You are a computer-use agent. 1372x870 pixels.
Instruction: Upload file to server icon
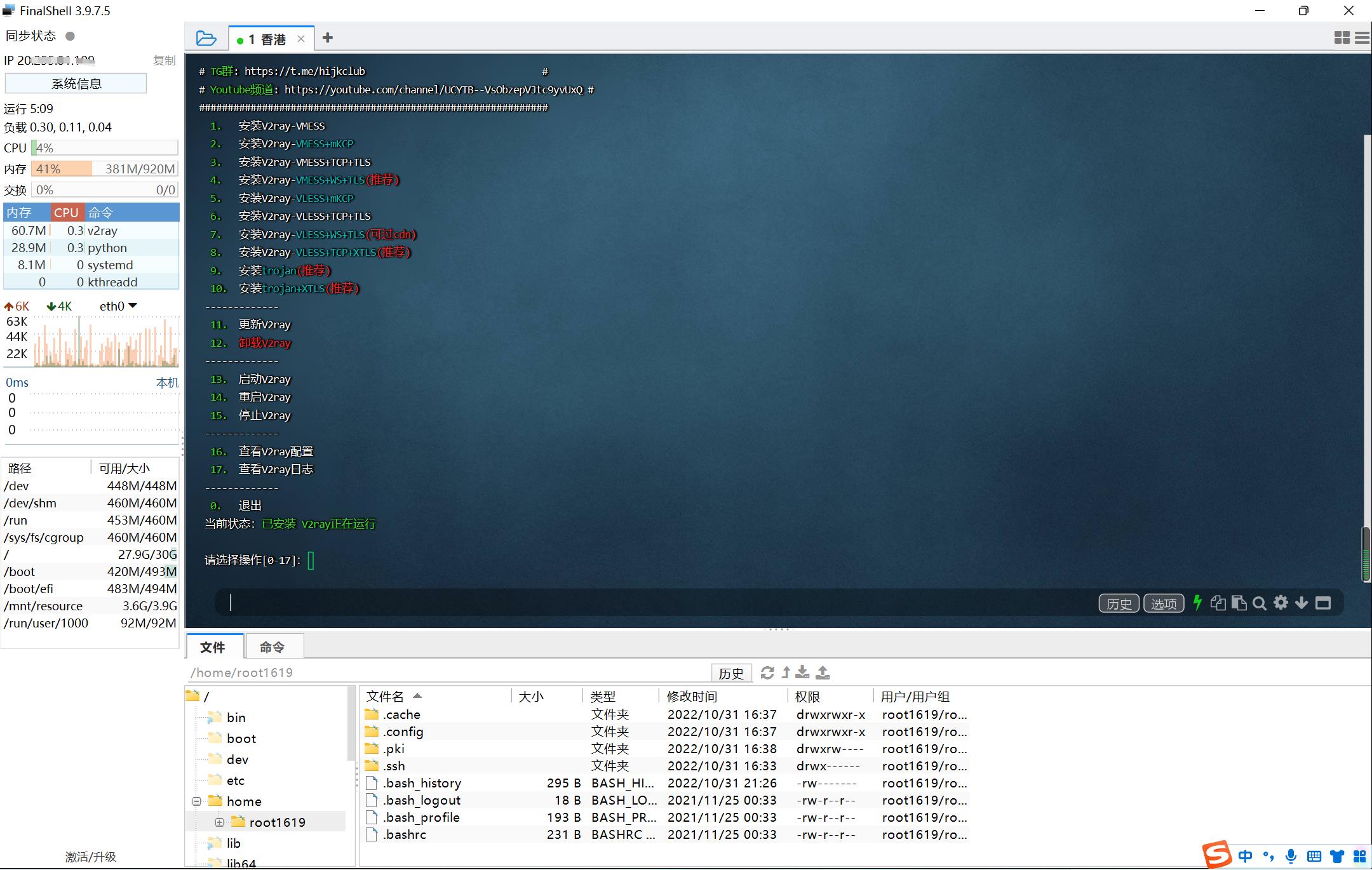pyautogui.click(x=823, y=673)
